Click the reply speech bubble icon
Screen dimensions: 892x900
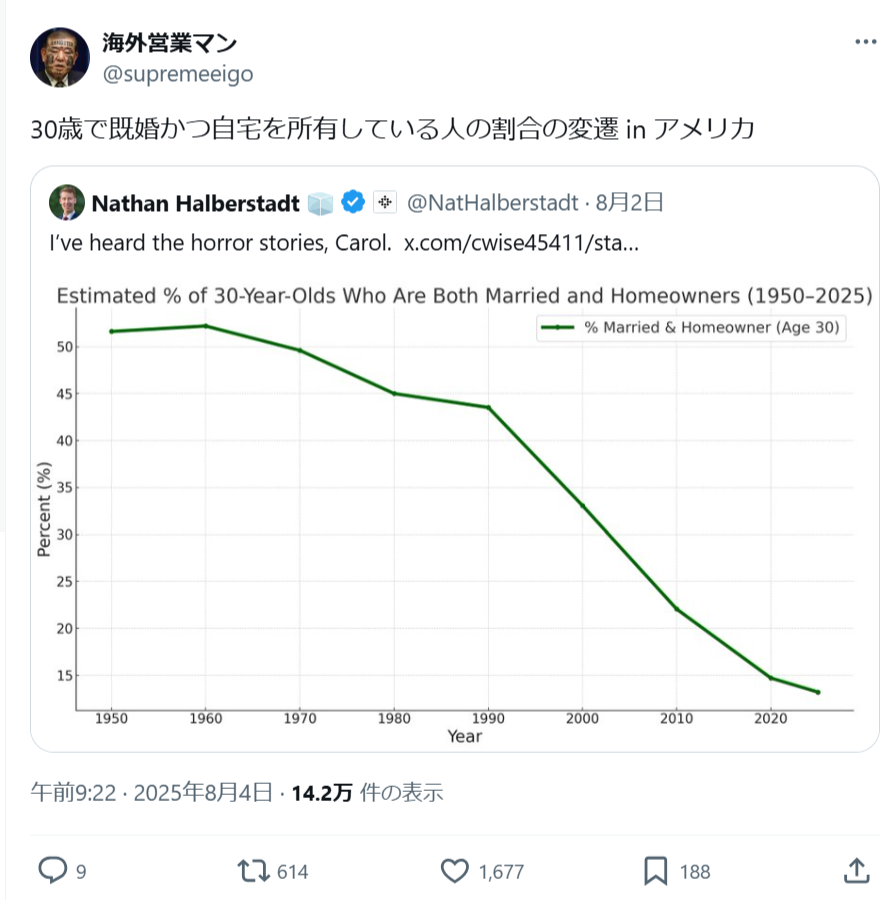51,871
